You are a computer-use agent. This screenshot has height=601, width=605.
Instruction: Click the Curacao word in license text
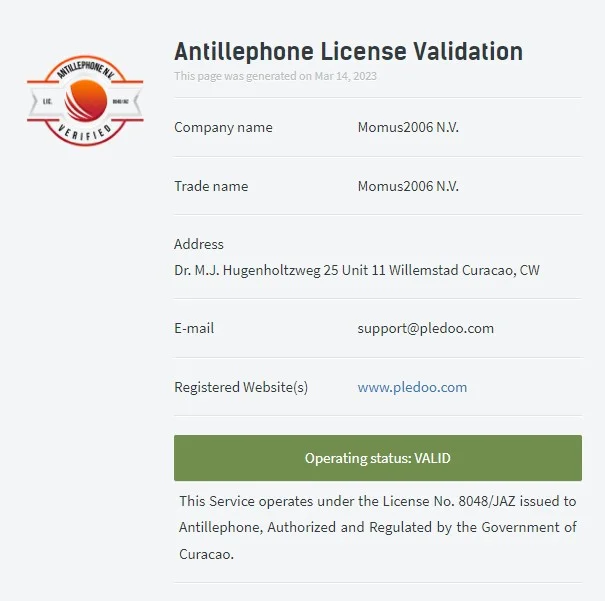point(206,554)
